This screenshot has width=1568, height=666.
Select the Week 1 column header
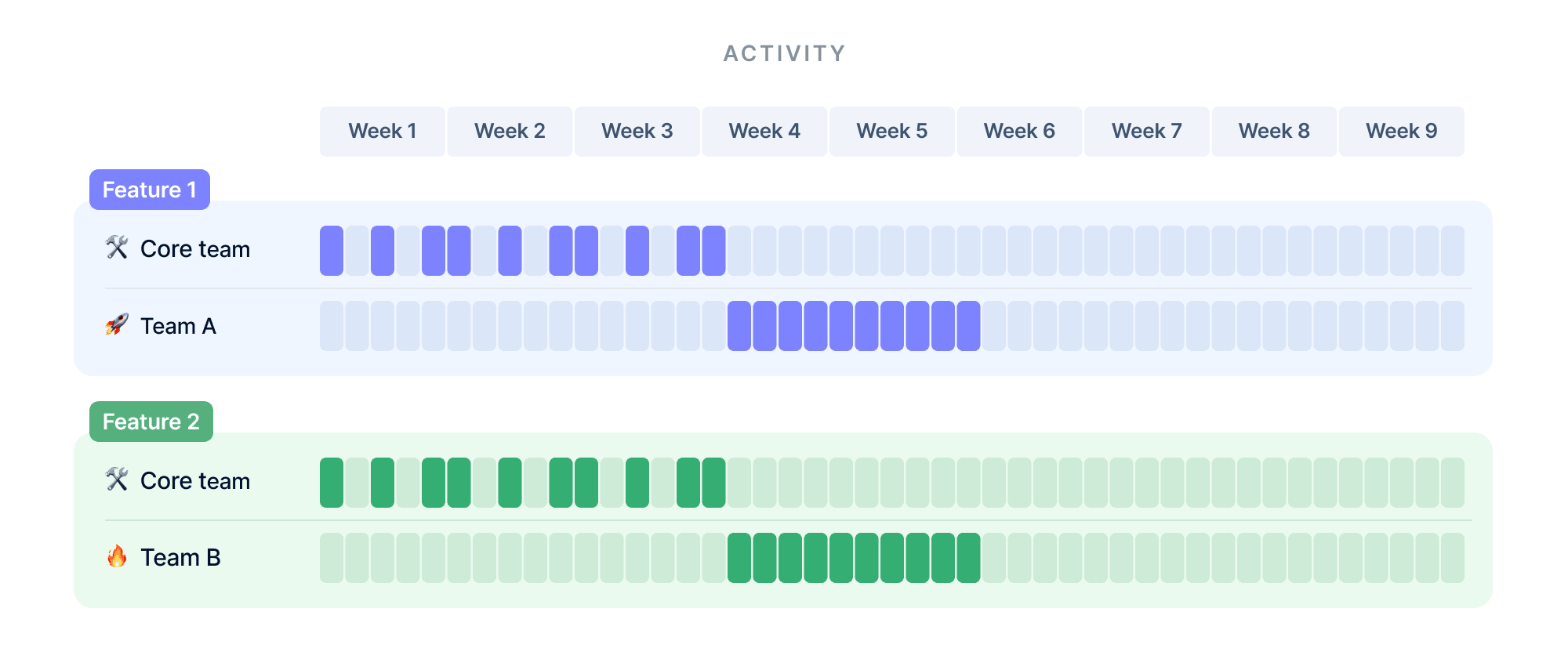pyautogui.click(x=383, y=132)
